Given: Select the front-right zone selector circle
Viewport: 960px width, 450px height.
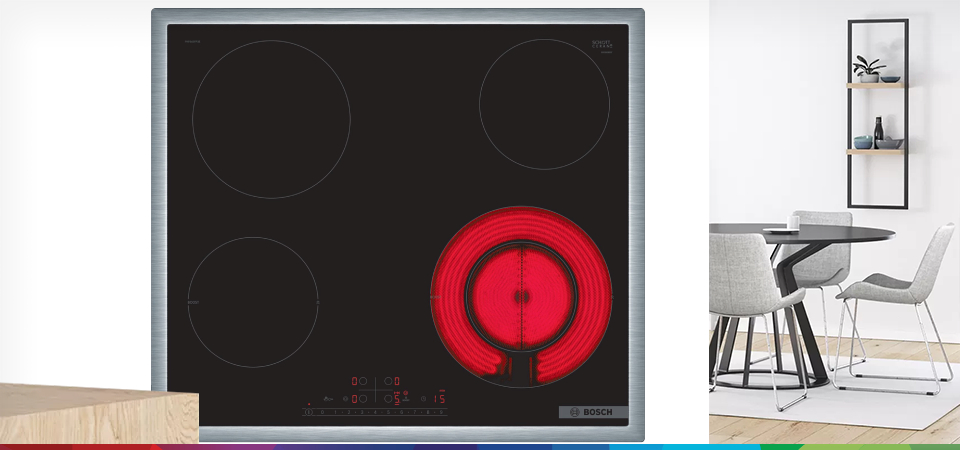Looking at the screenshot, I should (x=387, y=398).
